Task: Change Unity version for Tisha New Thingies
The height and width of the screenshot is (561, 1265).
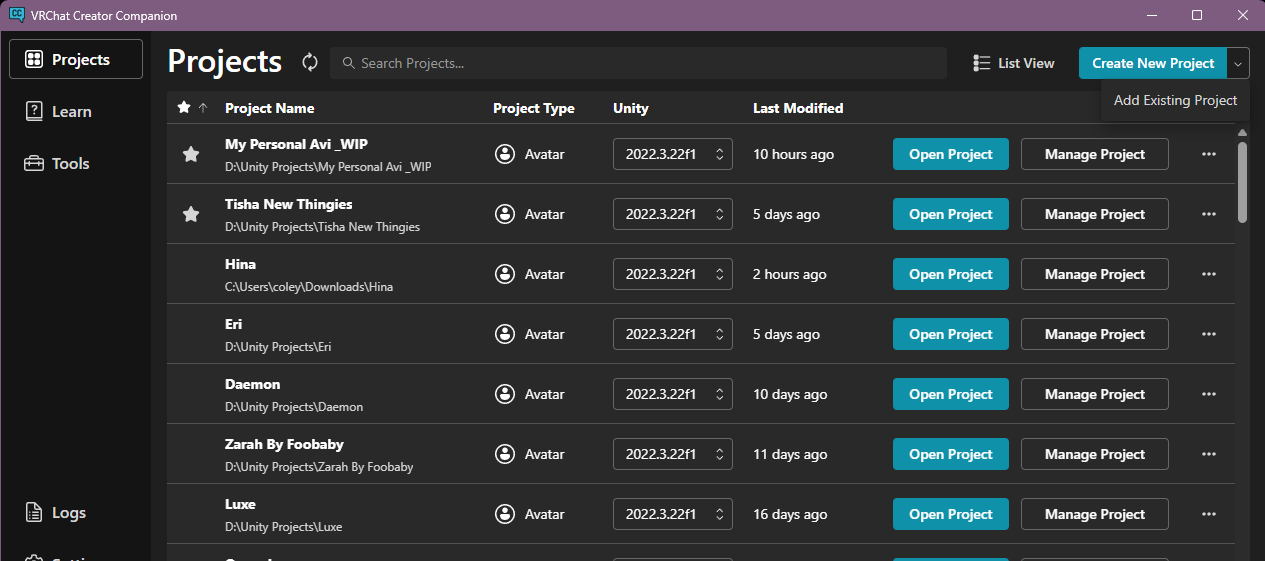Action: pyautogui.click(x=673, y=214)
